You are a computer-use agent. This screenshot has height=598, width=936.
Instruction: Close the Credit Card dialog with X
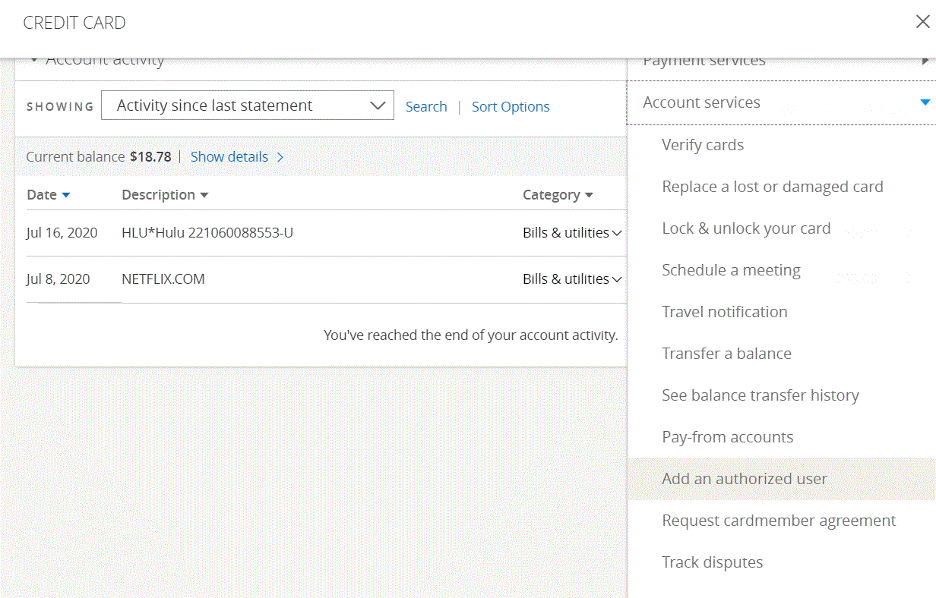922,22
